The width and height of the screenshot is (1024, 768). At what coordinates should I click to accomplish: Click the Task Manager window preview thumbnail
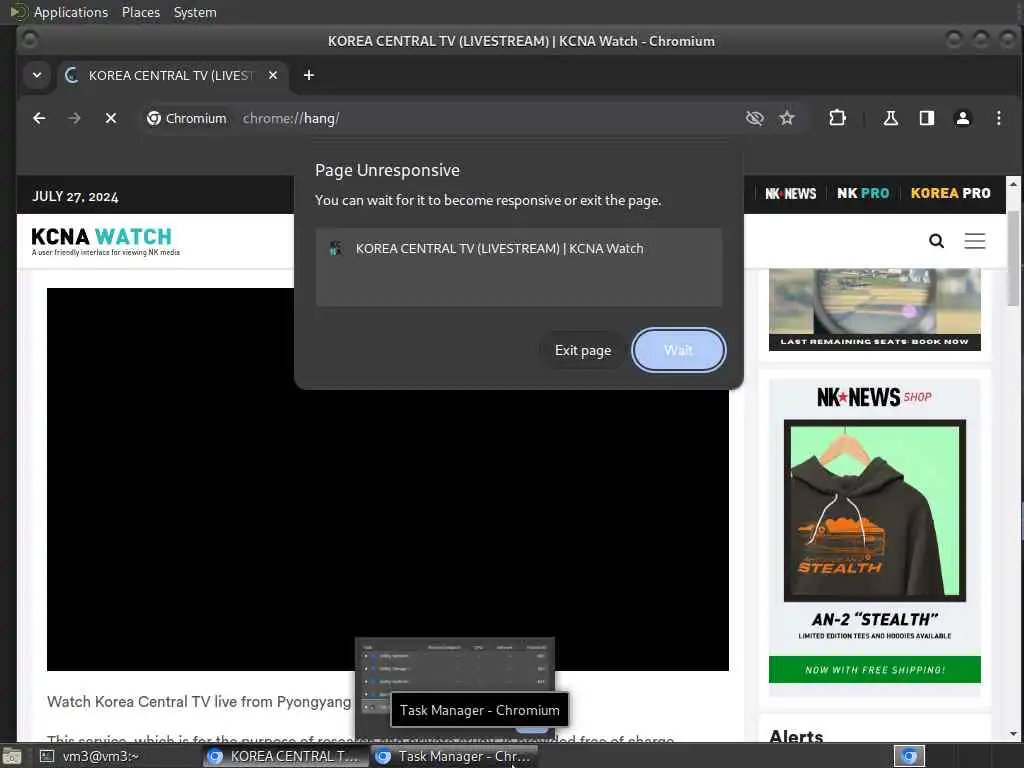[x=455, y=687]
